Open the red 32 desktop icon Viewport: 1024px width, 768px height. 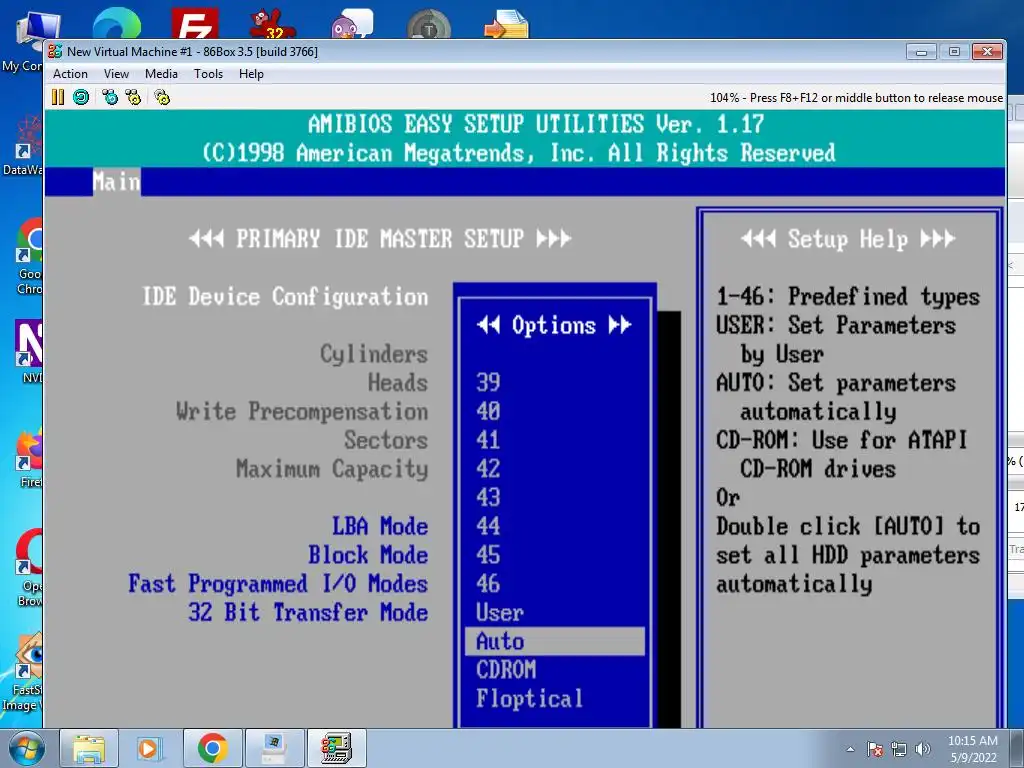[273, 23]
